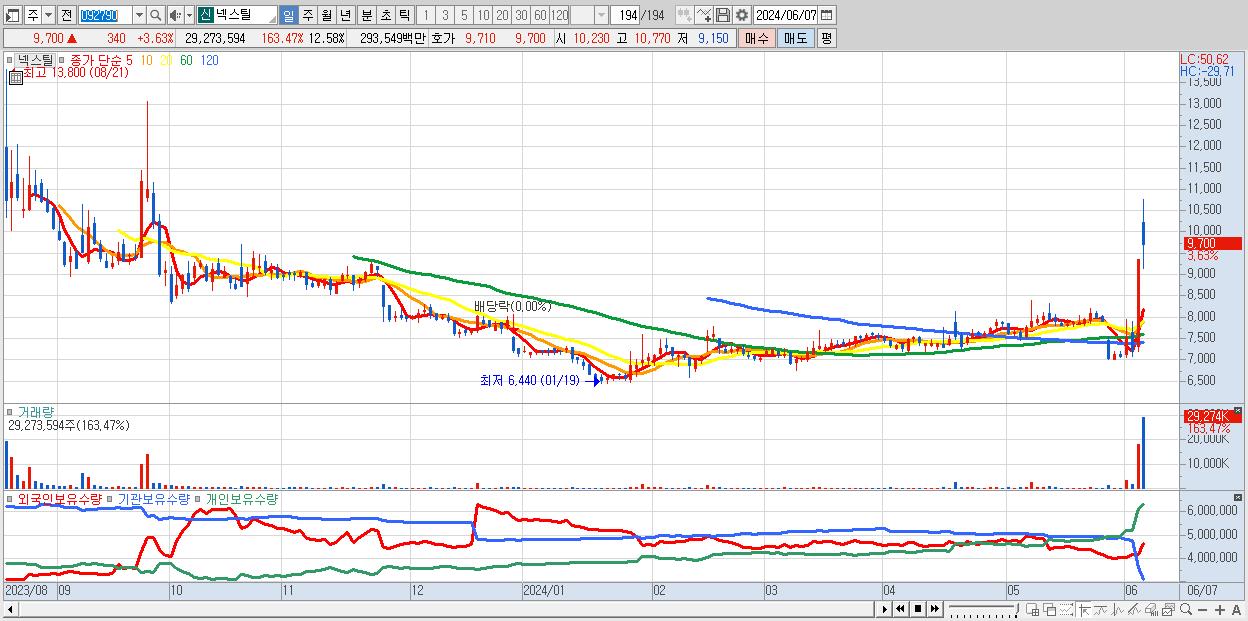Click the dashed-box chart range icon
The image size is (1248, 621).
1066,609
